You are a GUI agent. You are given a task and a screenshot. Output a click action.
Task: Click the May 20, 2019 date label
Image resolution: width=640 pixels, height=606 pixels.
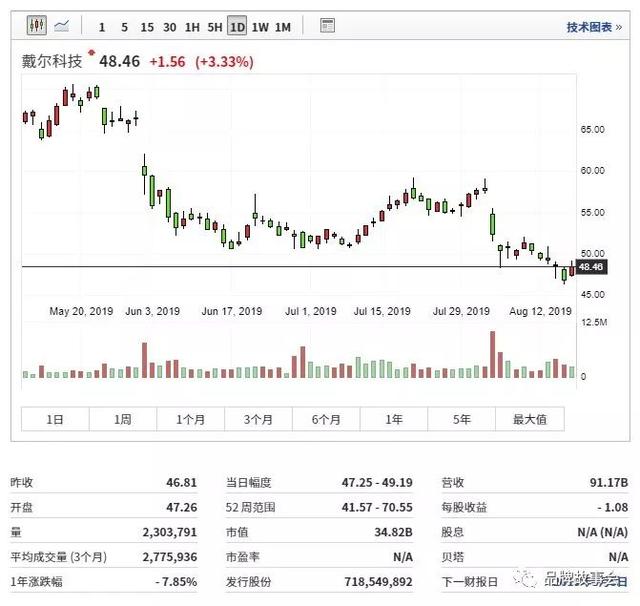81,311
